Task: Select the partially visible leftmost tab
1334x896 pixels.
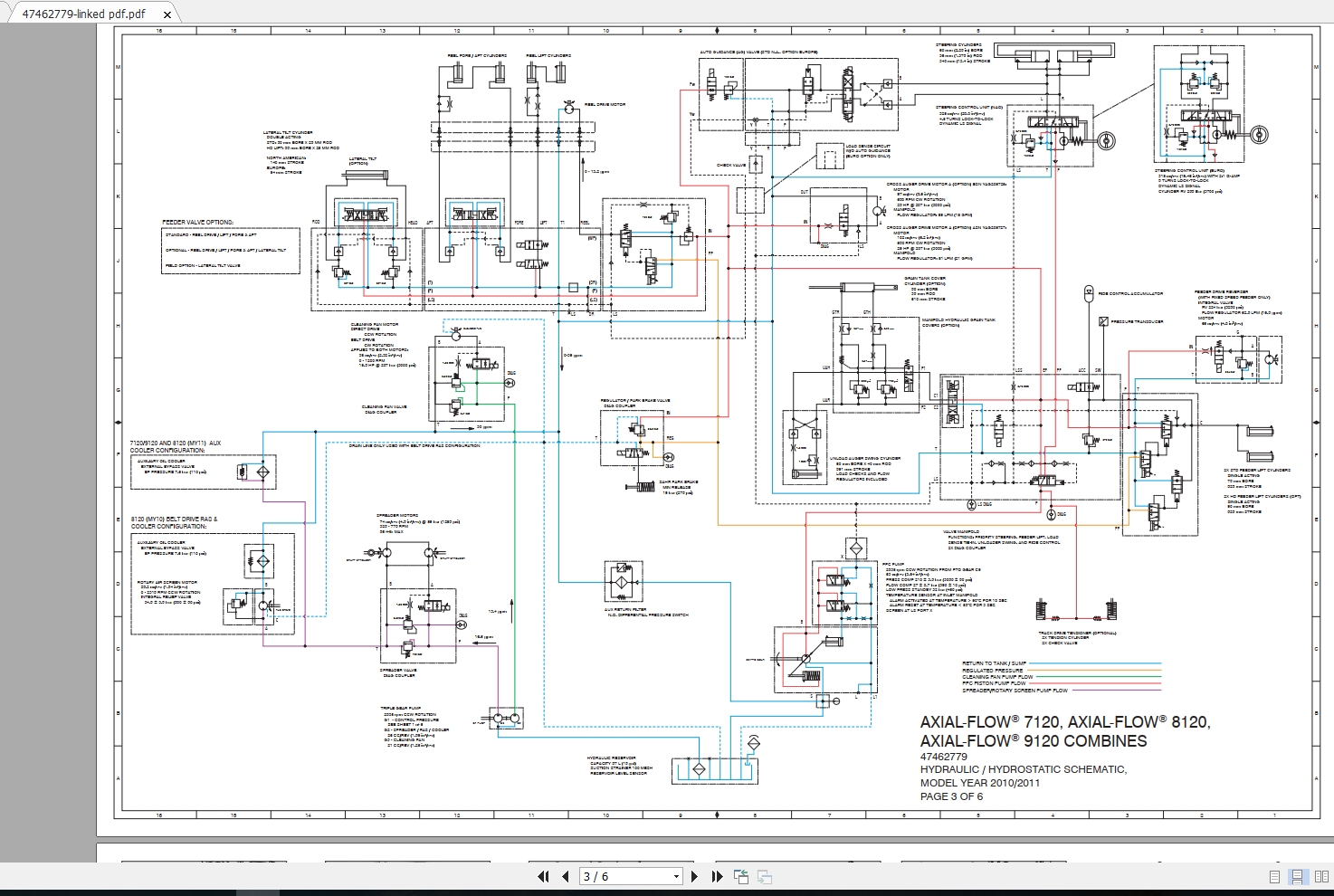Action: pos(3,14)
